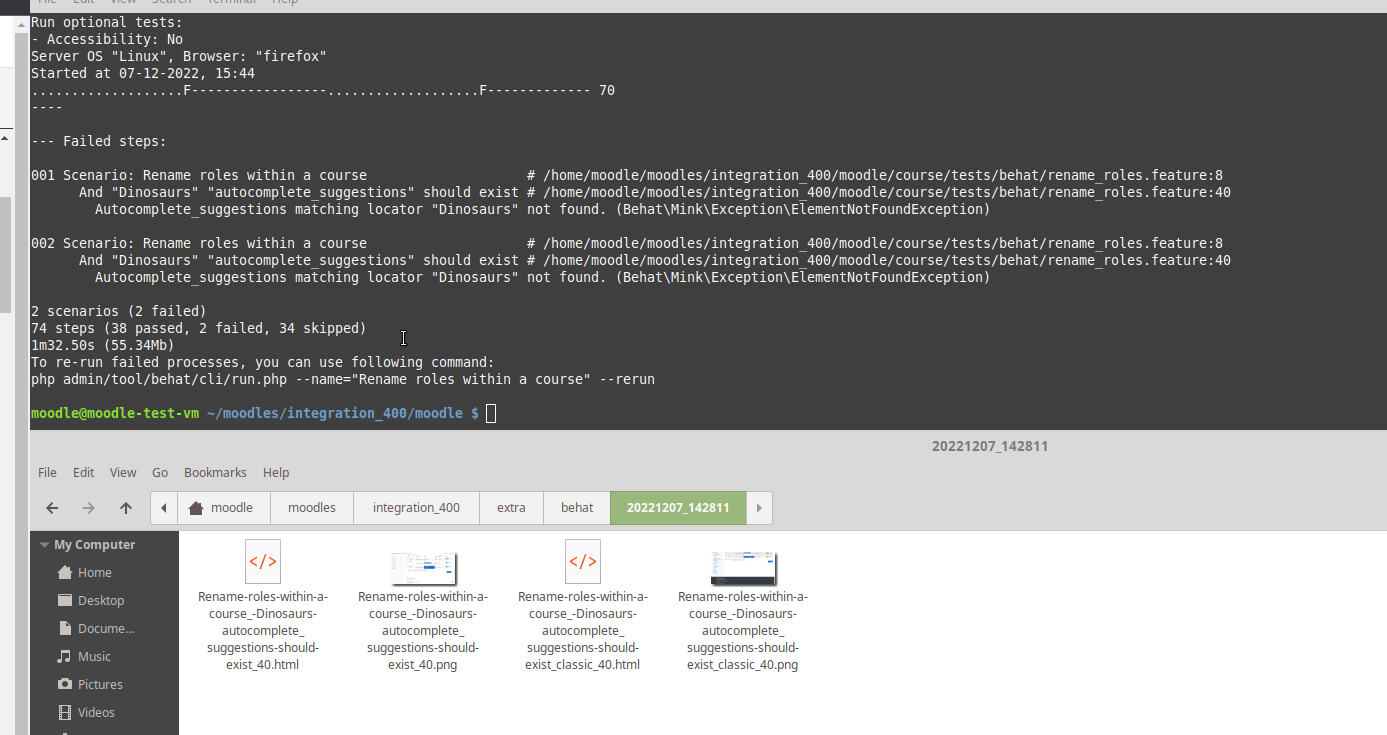Click the Music note icon in sidebar
The width and height of the screenshot is (1387, 735).
coord(65,657)
